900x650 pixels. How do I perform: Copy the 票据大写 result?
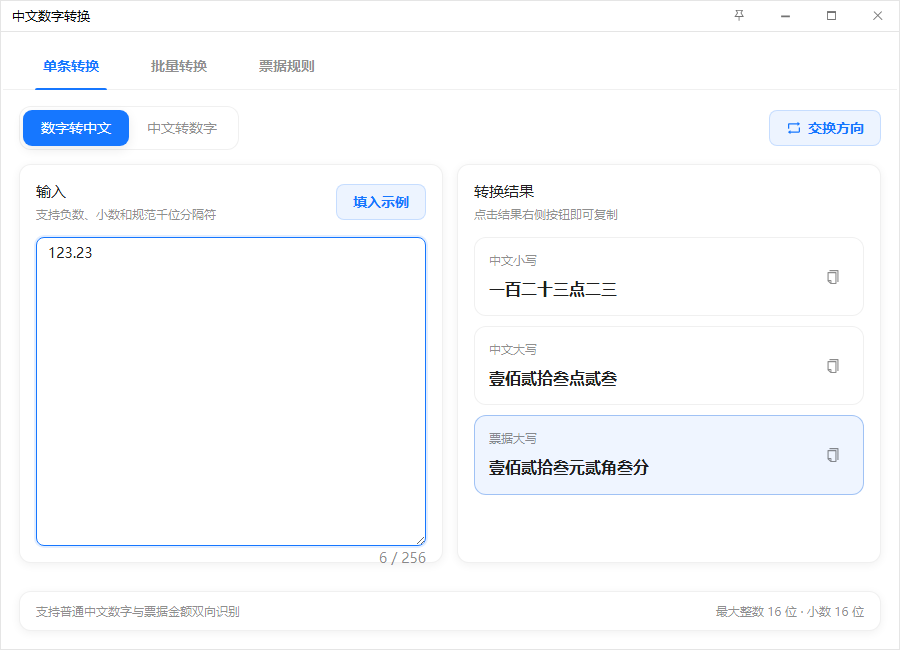coord(833,455)
